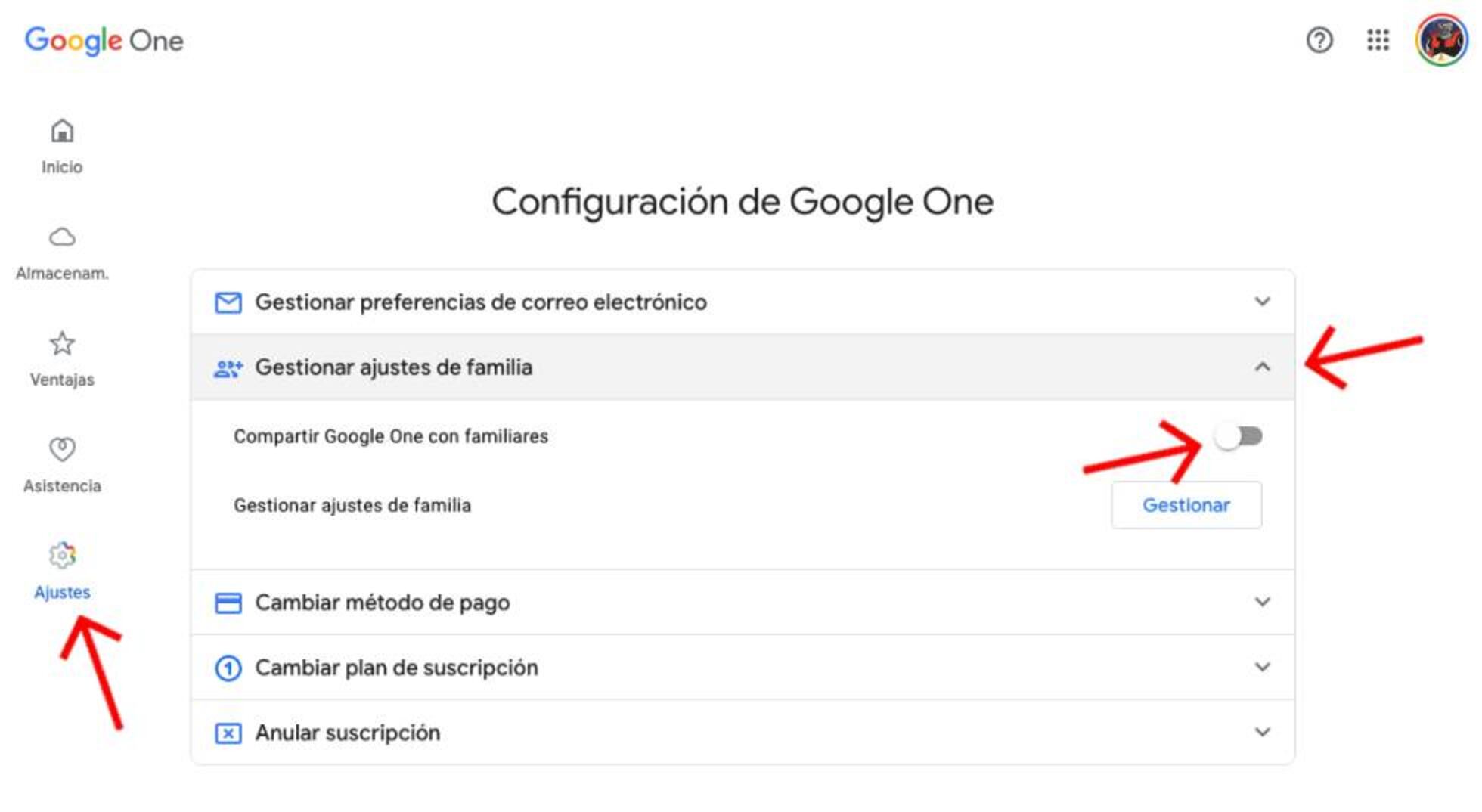
Task: Open Cambiar plan de suscripción
Action: tap(1262, 667)
